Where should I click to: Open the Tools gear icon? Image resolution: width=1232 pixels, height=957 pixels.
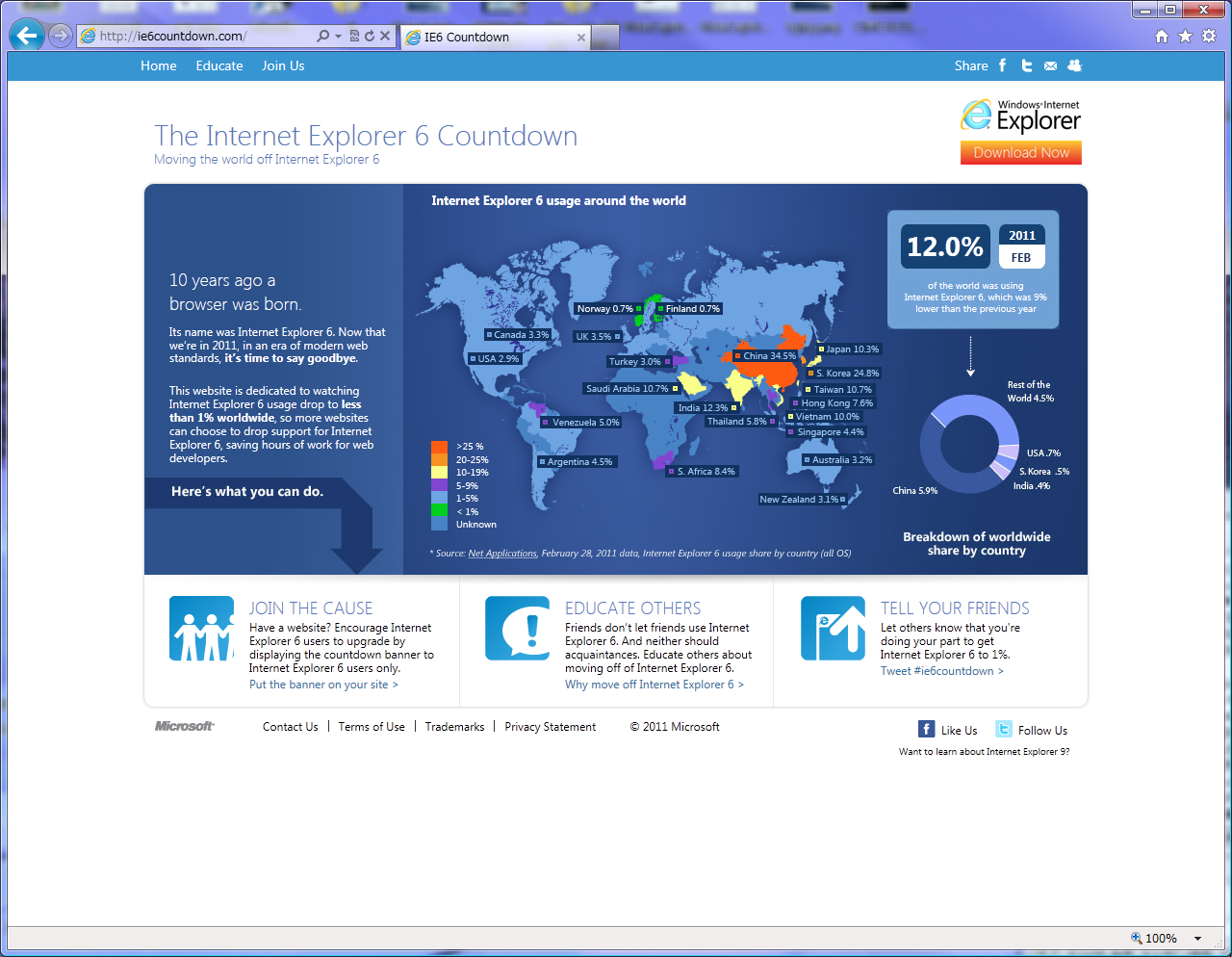coord(1209,36)
